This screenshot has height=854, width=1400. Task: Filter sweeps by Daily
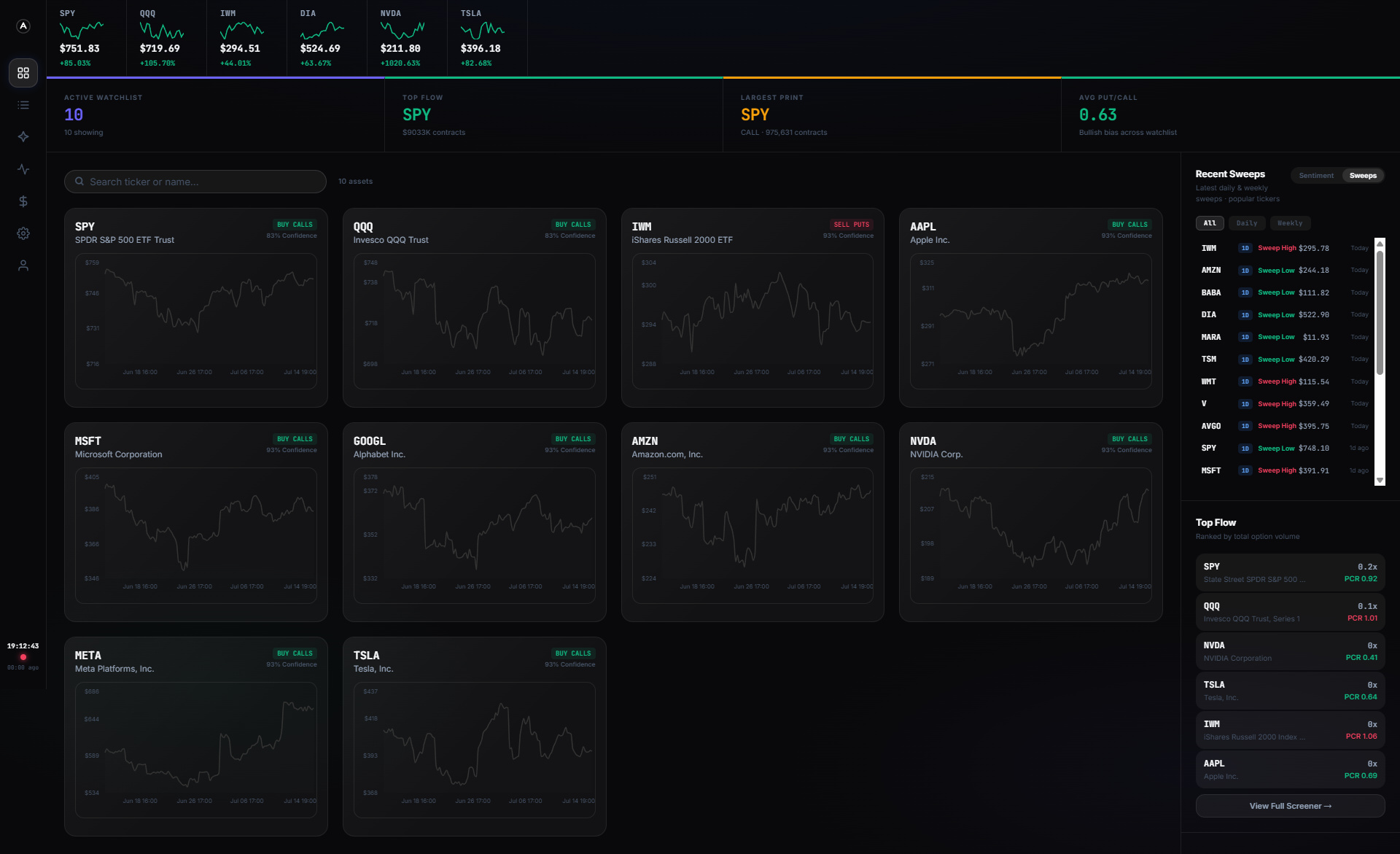(1247, 223)
